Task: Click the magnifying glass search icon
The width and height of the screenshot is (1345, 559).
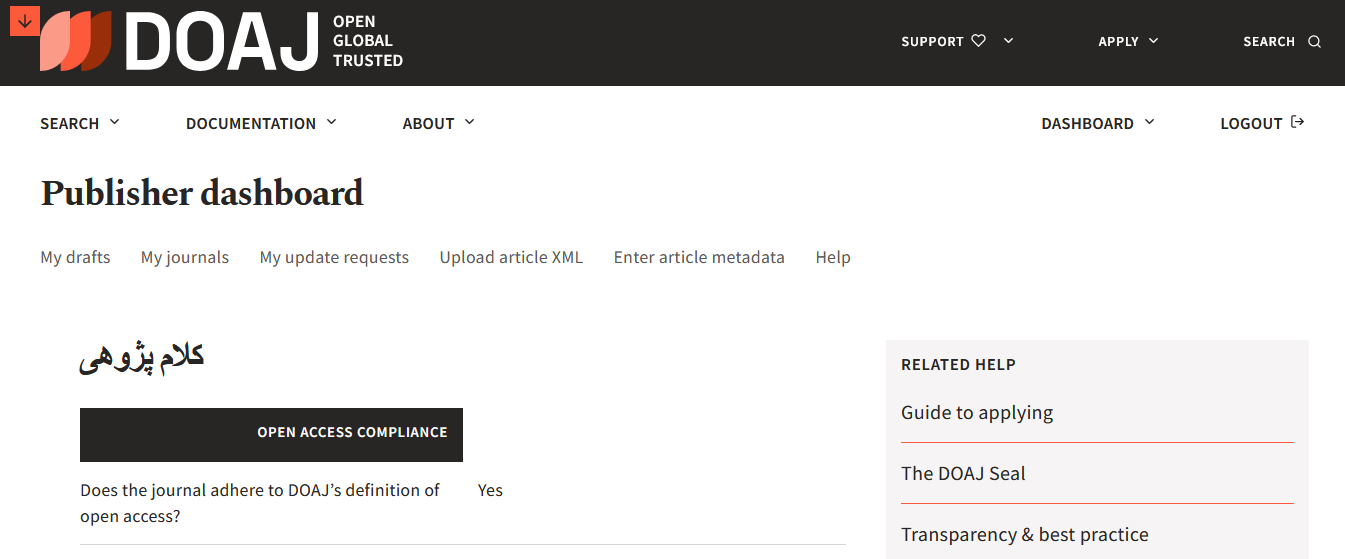Action: [1315, 42]
